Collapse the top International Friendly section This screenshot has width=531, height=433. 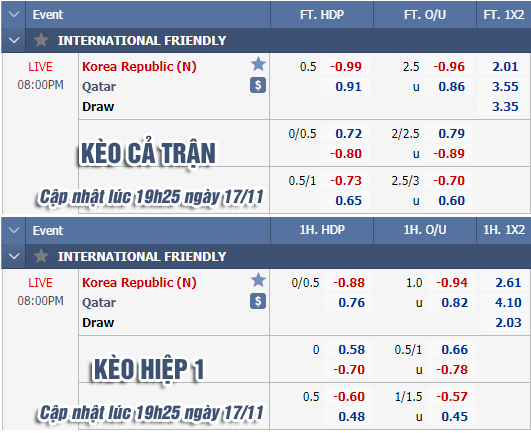click(14, 40)
